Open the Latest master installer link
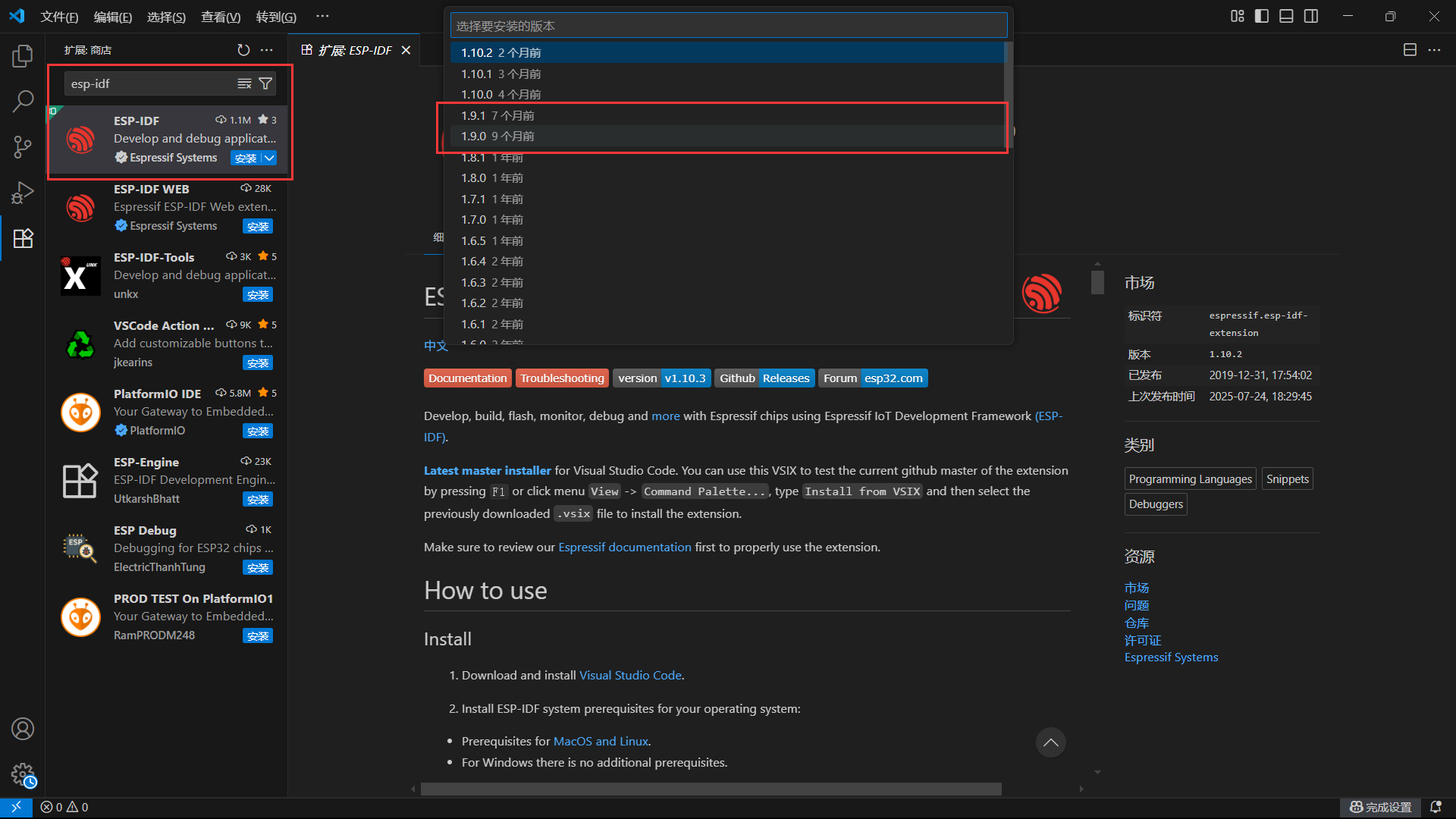 [488, 470]
